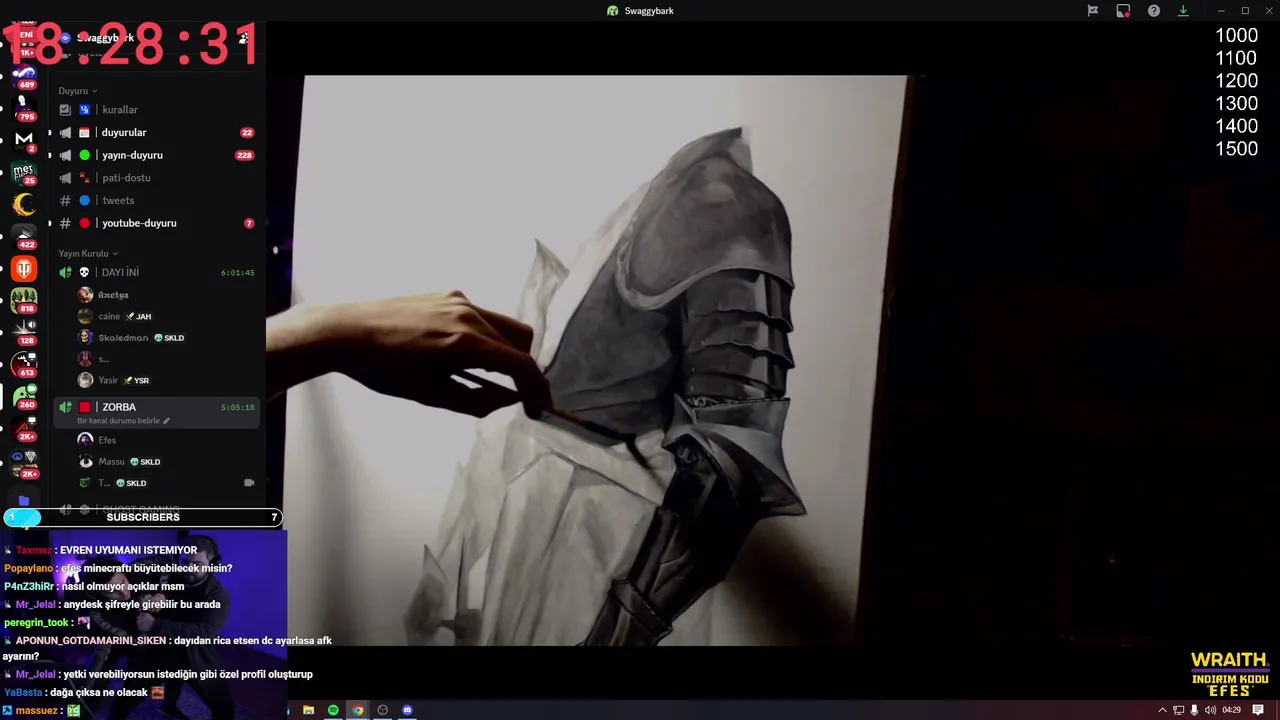Image resolution: width=1280 pixels, height=720 pixels.
Task: Open the yayın-duyuru channel
Action: 156,155
